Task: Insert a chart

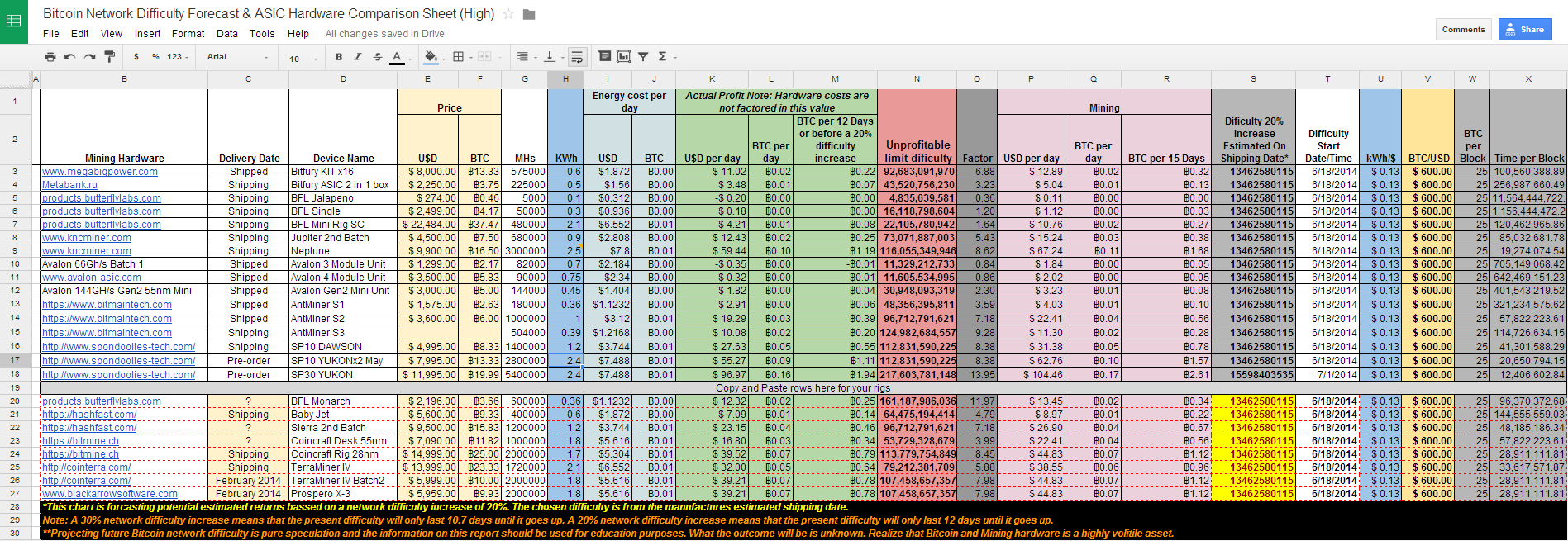Action: tap(623, 56)
